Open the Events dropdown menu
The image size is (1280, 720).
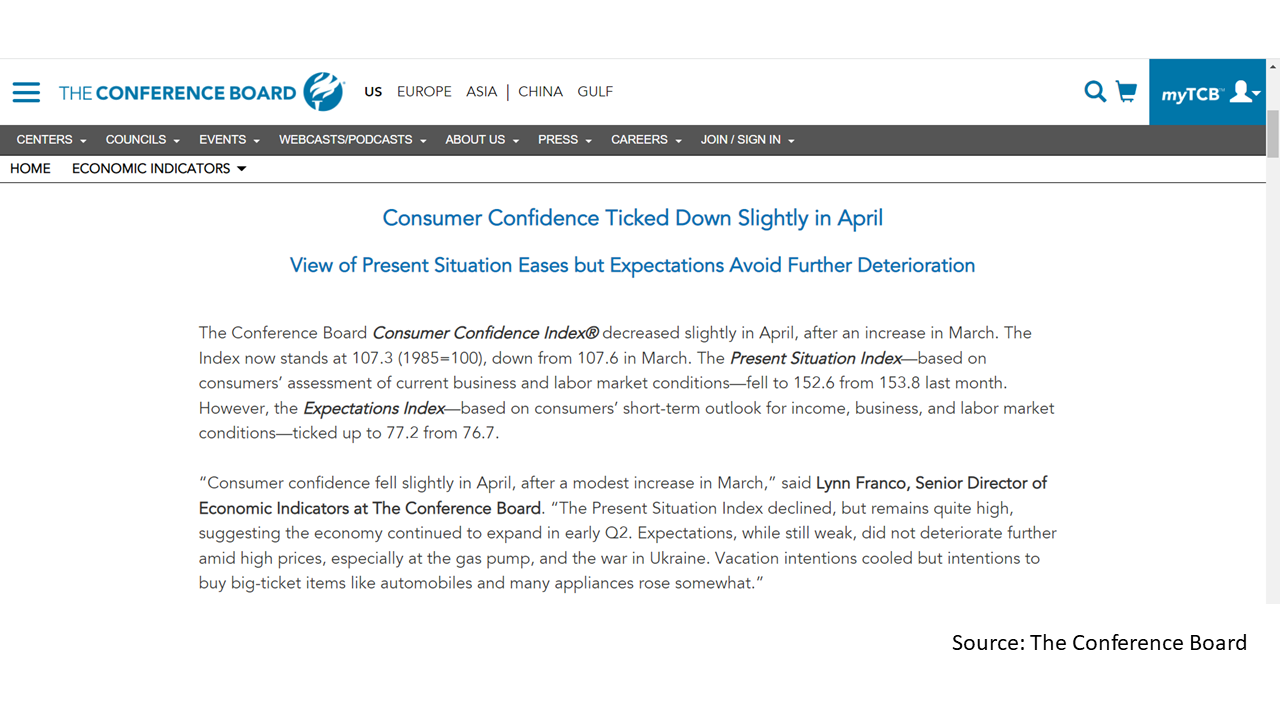tap(229, 140)
